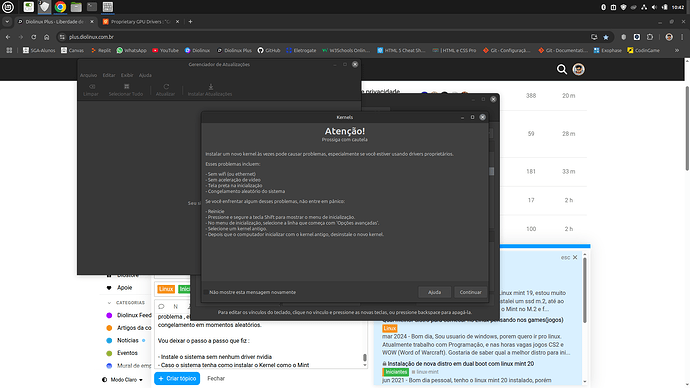Open the Chrome tab search dropdown arrow

[x=7, y=22]
